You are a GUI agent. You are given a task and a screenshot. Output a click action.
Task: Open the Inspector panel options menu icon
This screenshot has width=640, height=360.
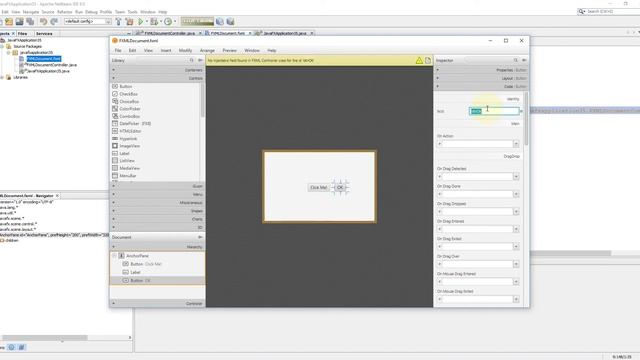click(x=524, y=60)
